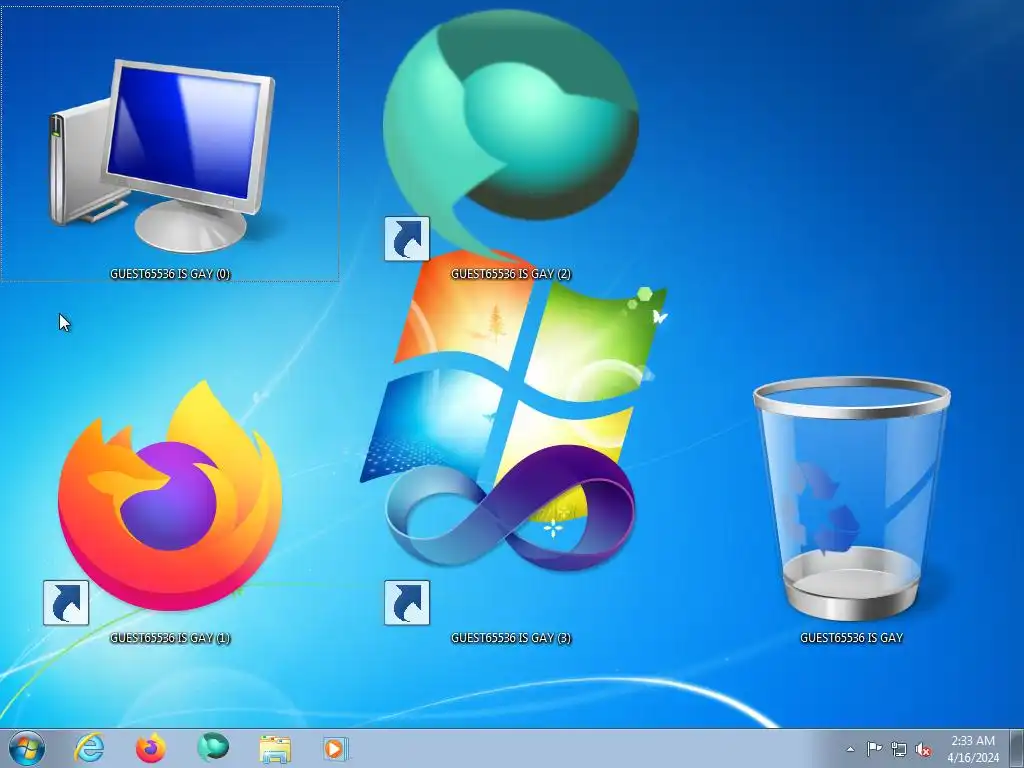This screenshot has width=1024, height=768.
Task: Launch Firefox from the taskbar
Action: pos(151,748)
